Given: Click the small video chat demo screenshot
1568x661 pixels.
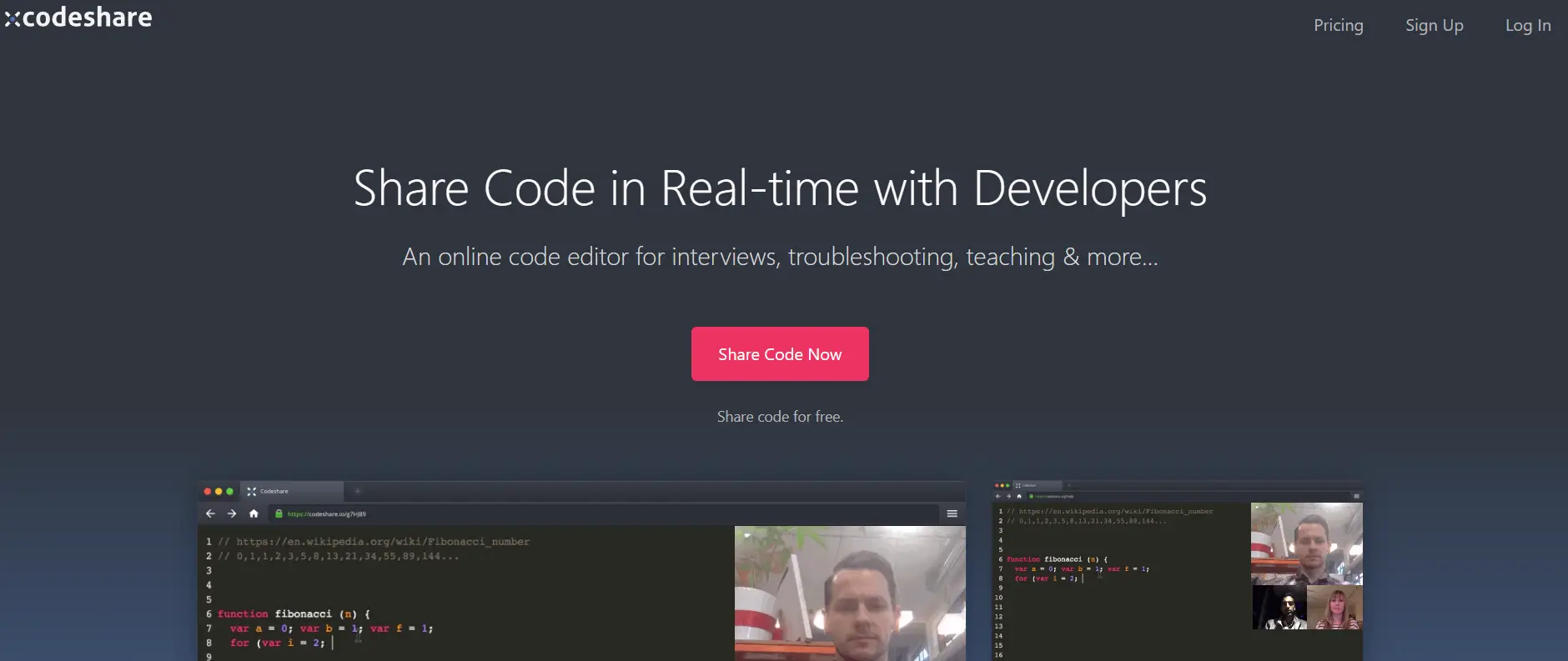Looking at the screenshot, I should coord(1177,571).
